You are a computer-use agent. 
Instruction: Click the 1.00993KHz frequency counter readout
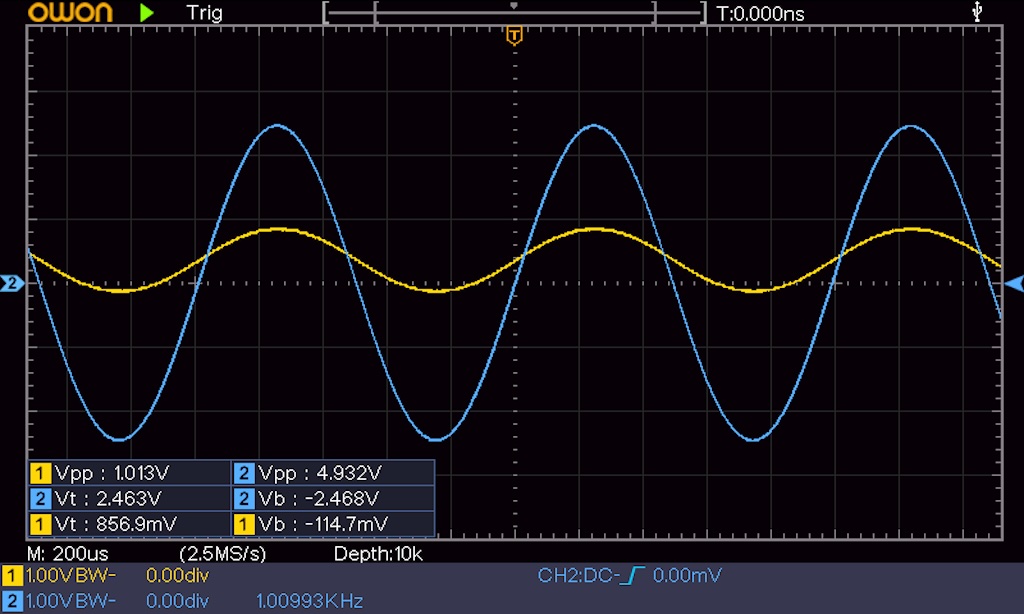click(309, 600)
